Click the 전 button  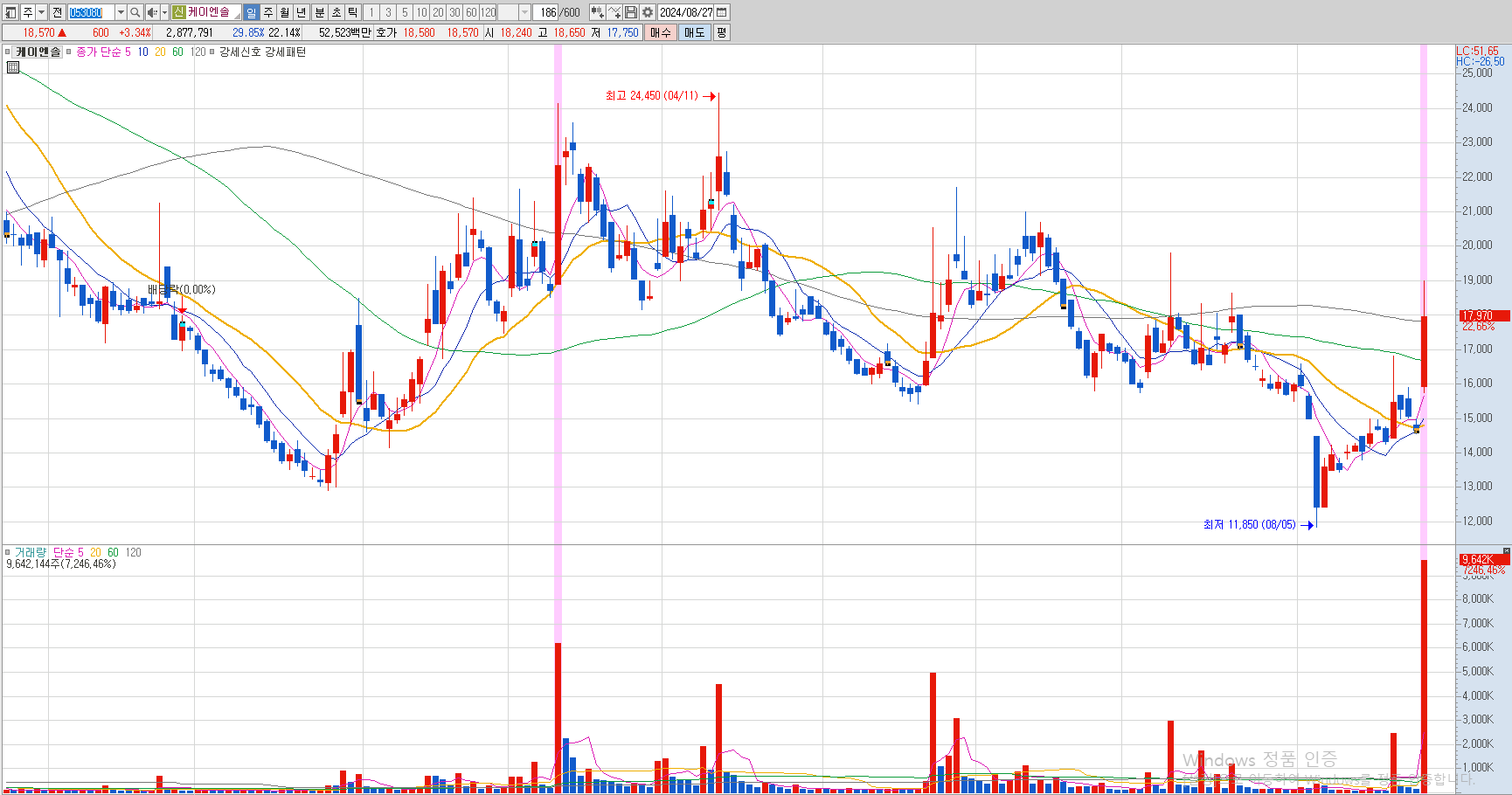57,12
